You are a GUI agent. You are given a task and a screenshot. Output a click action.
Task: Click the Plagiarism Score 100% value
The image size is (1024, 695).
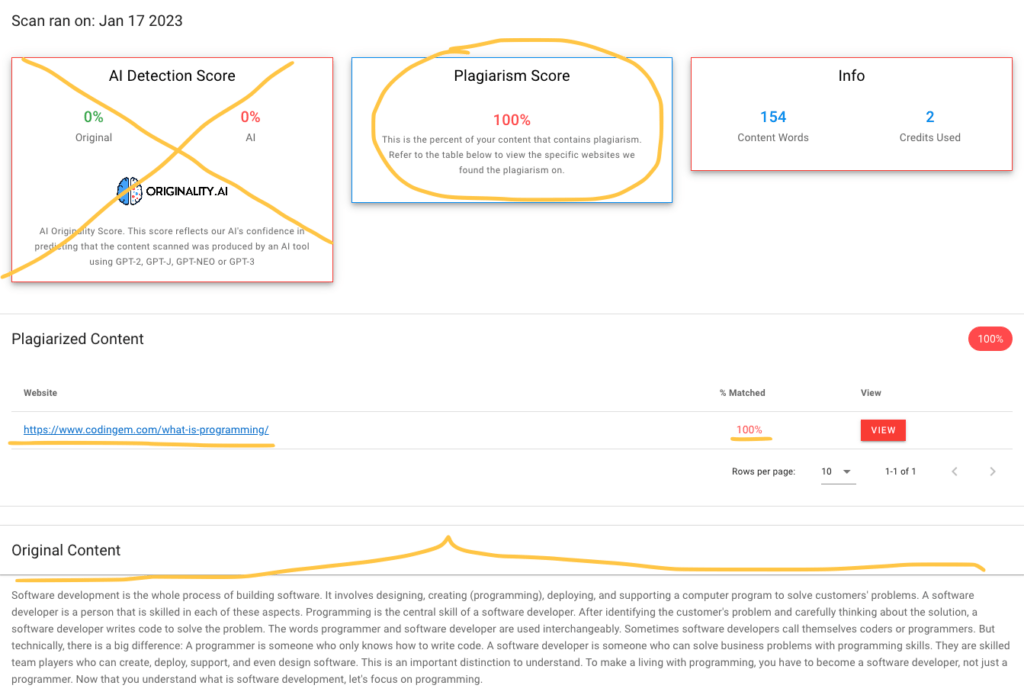pyautogui.click(x=511, y=120)
